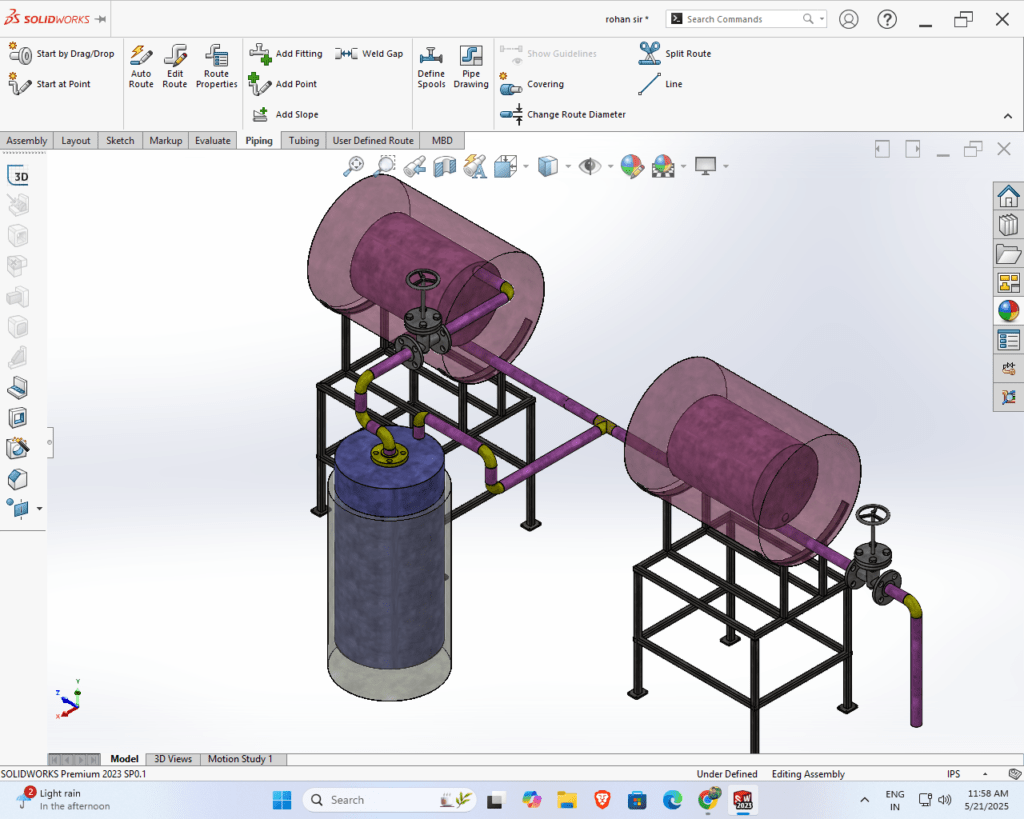This screenshot has width=1024, height=819.
Task: Open the Motion Study 1 tab
Action: [240, 759]
